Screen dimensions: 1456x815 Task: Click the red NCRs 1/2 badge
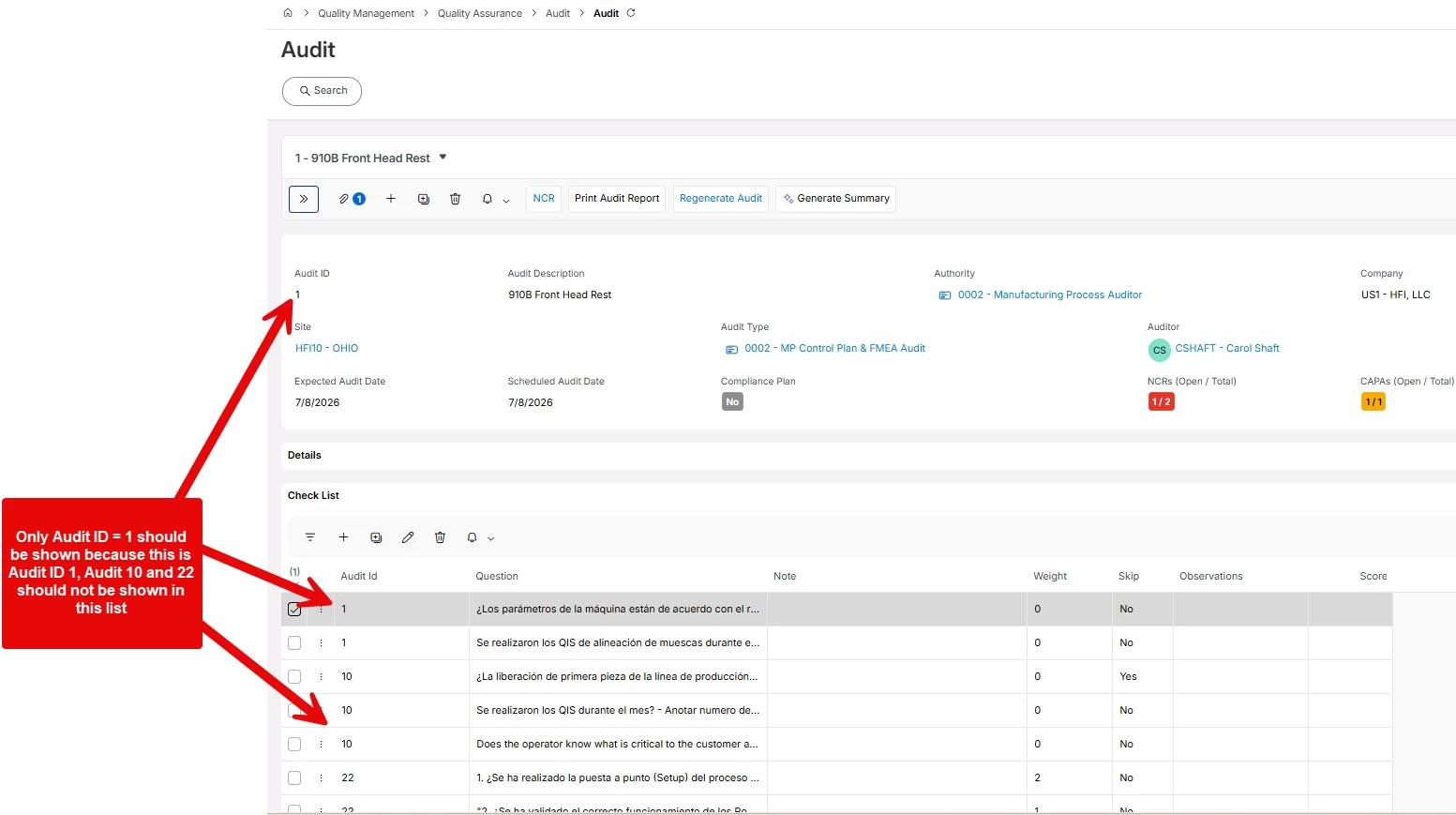pos(1161,401)
